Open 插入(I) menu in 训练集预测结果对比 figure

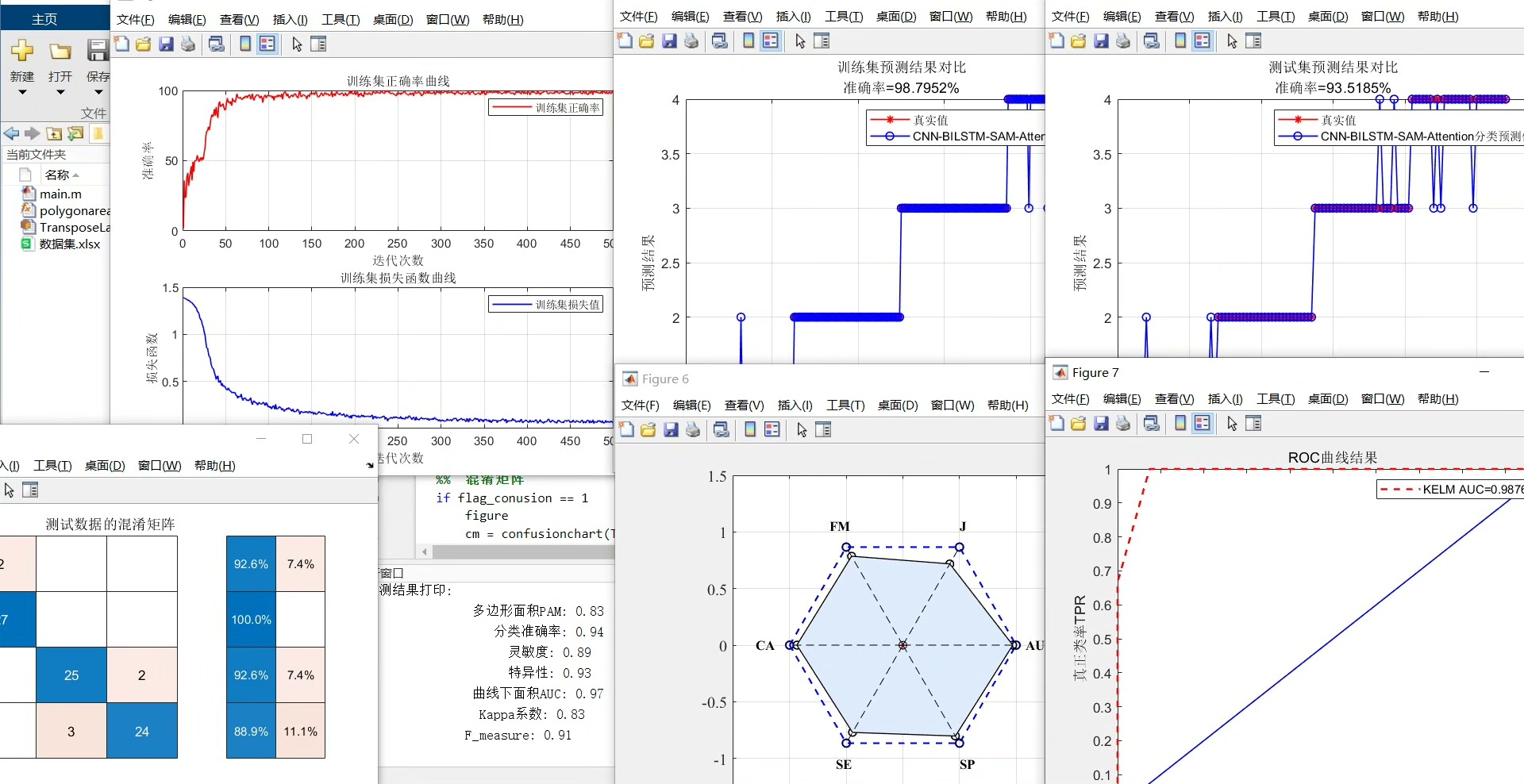point(793,17)
